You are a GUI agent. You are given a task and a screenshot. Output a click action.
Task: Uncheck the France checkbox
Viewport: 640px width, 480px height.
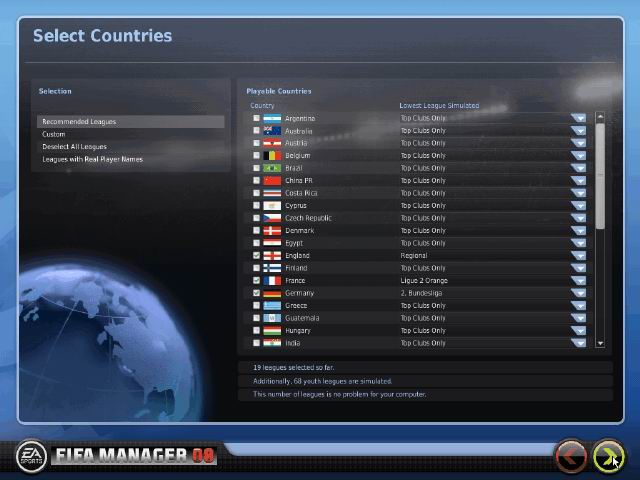tap(256, 280)
